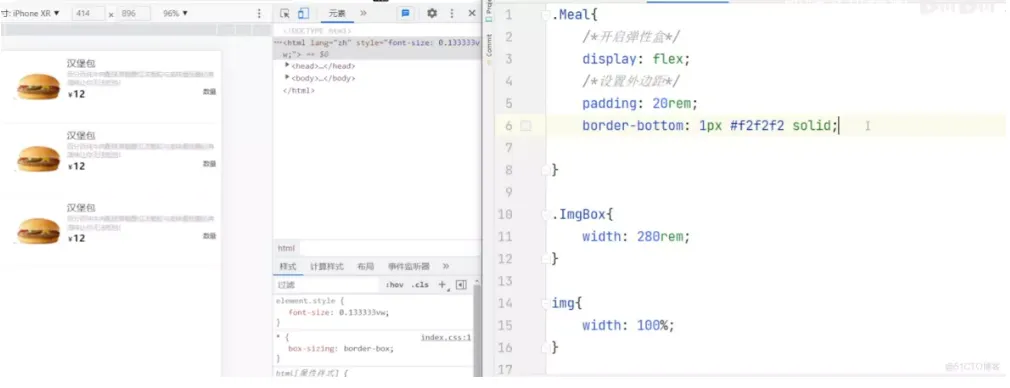
Task: Switch to the 样式 (Styles) tab
Action: click(287, 266)
